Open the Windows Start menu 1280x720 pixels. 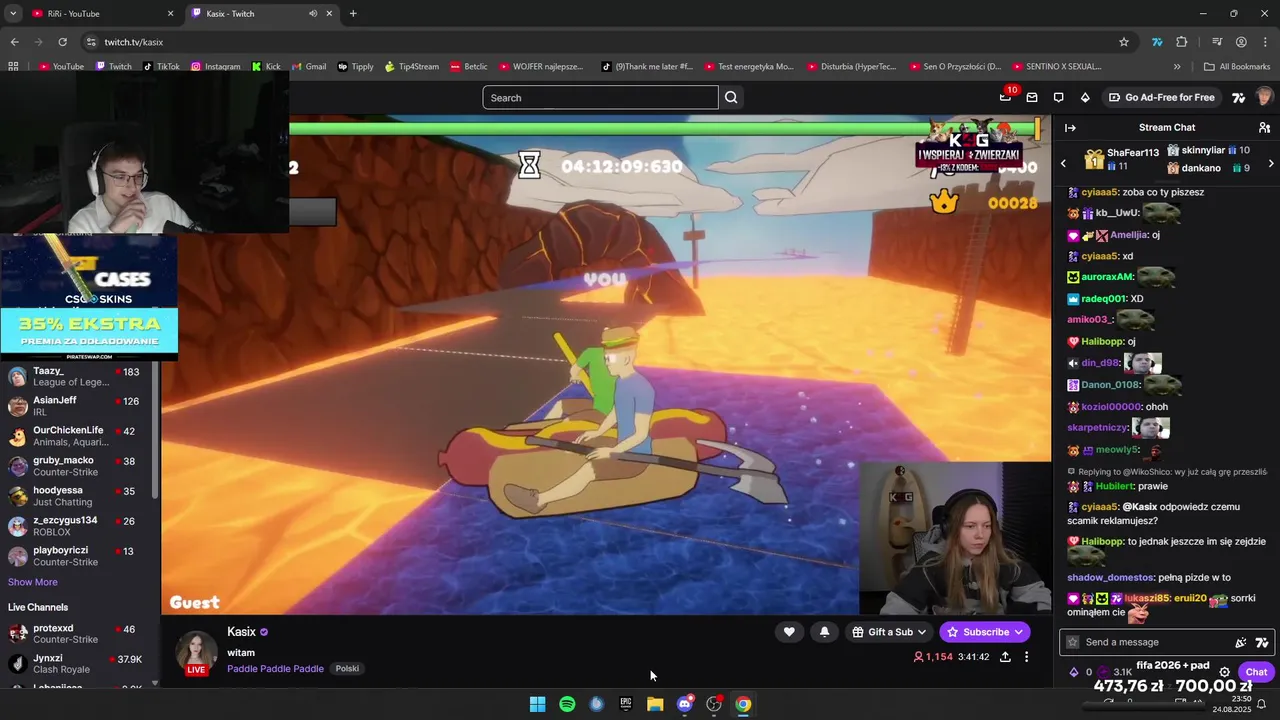[537, 704]
